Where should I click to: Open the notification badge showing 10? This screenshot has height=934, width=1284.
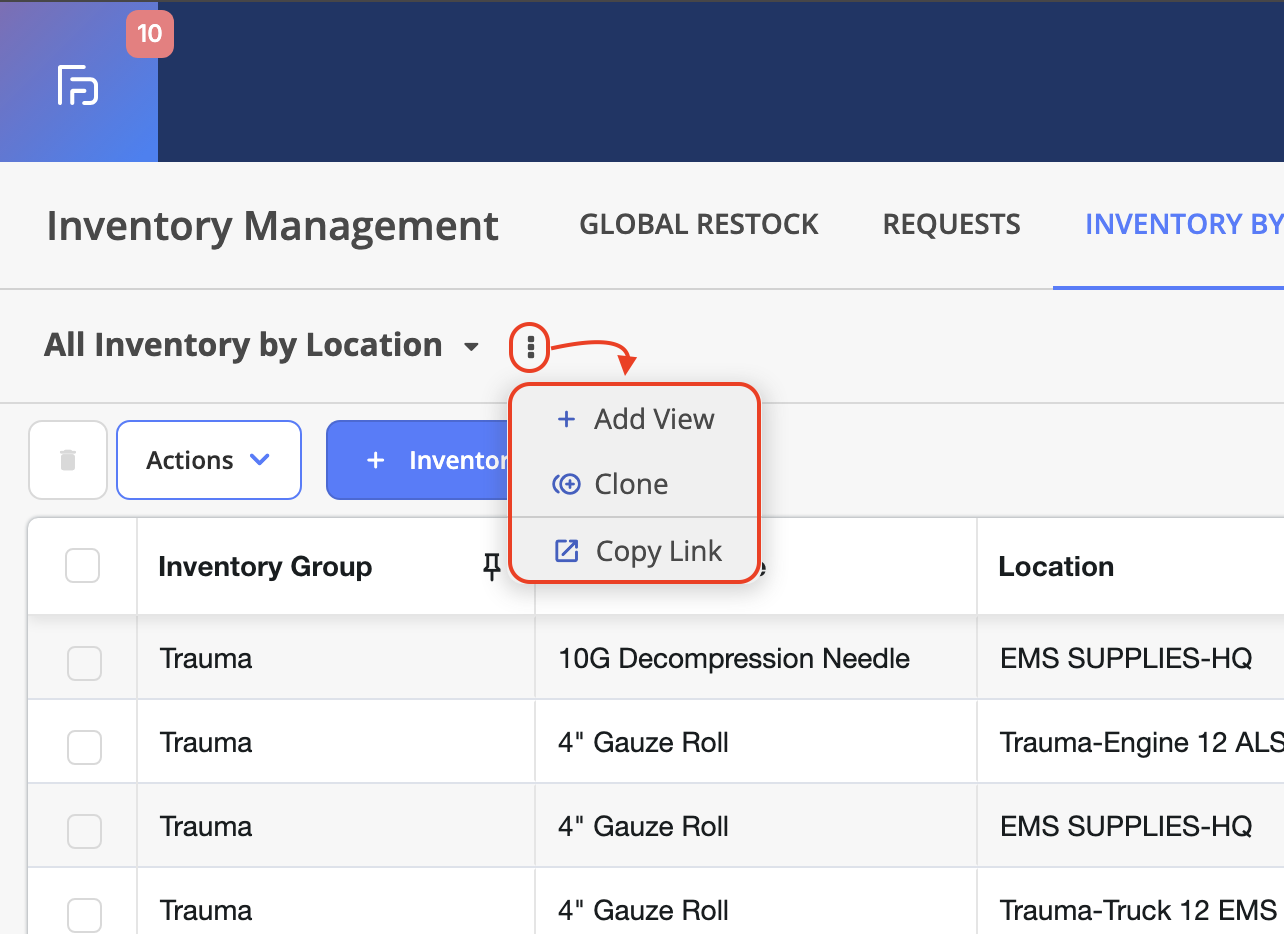click(149, 34)
